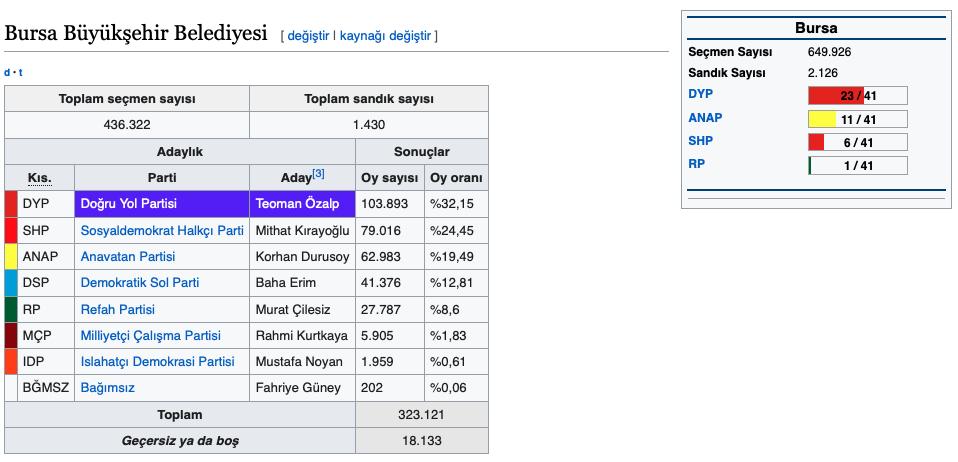
Task: Click the ANAP link in Bursa infobox
Action: point(705,117)
